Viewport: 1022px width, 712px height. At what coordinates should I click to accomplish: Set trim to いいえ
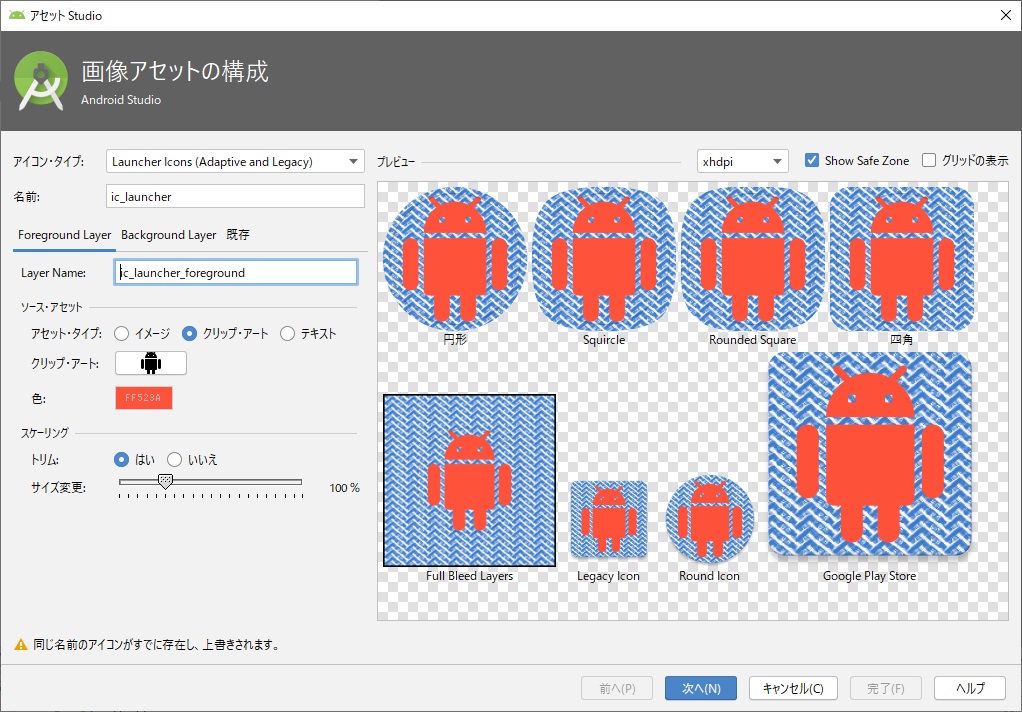(175, 460)
